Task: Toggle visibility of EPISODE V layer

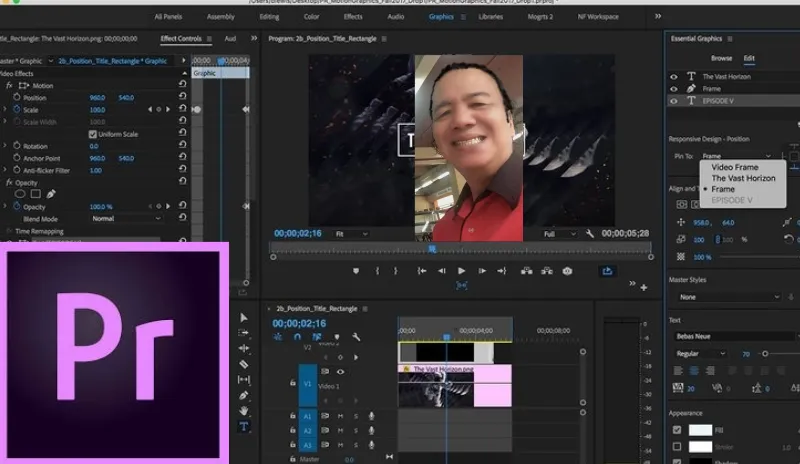Action: pyautogui.click(x=674, y=101)
